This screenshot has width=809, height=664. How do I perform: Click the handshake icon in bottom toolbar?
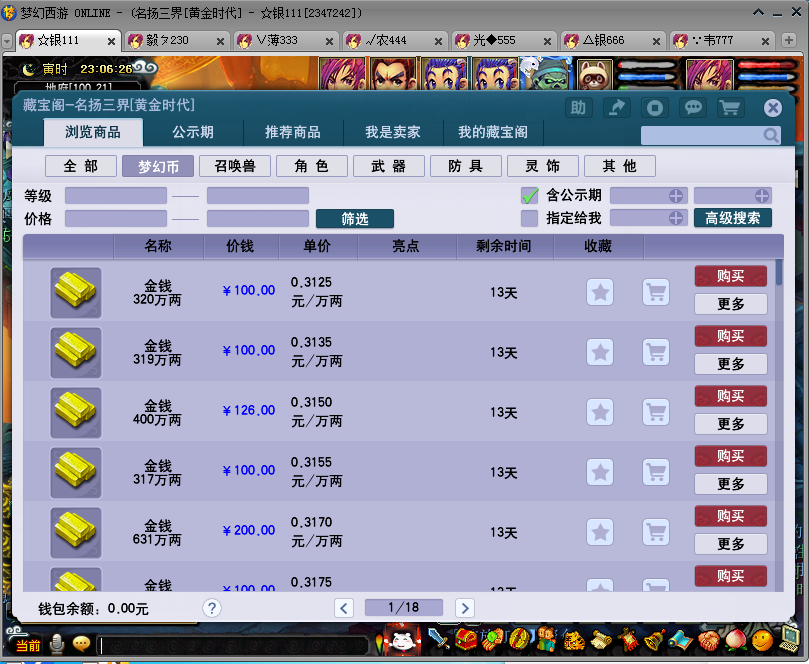pos(709,640)
